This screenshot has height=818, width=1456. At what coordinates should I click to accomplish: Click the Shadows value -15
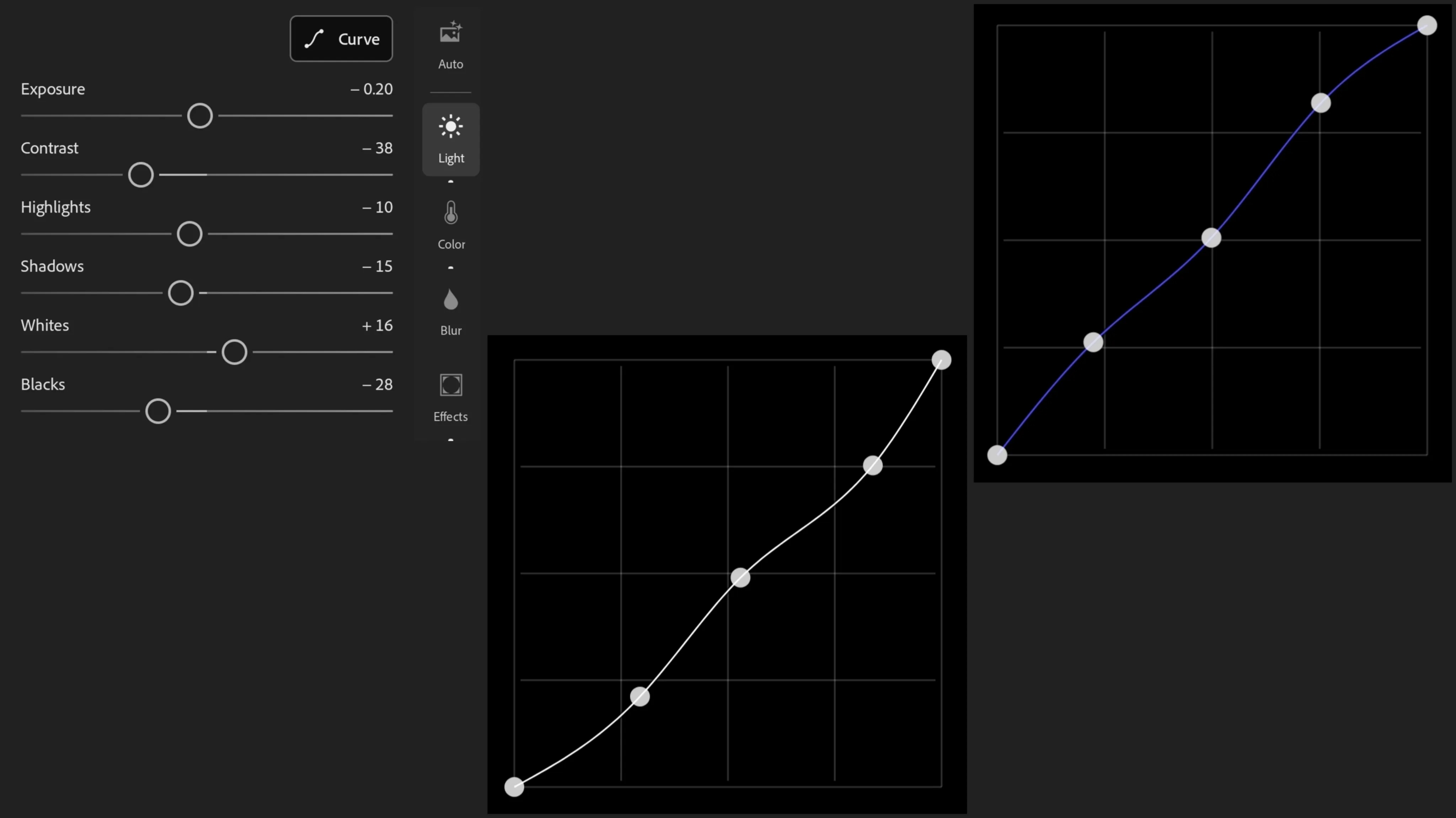(377, 266)
